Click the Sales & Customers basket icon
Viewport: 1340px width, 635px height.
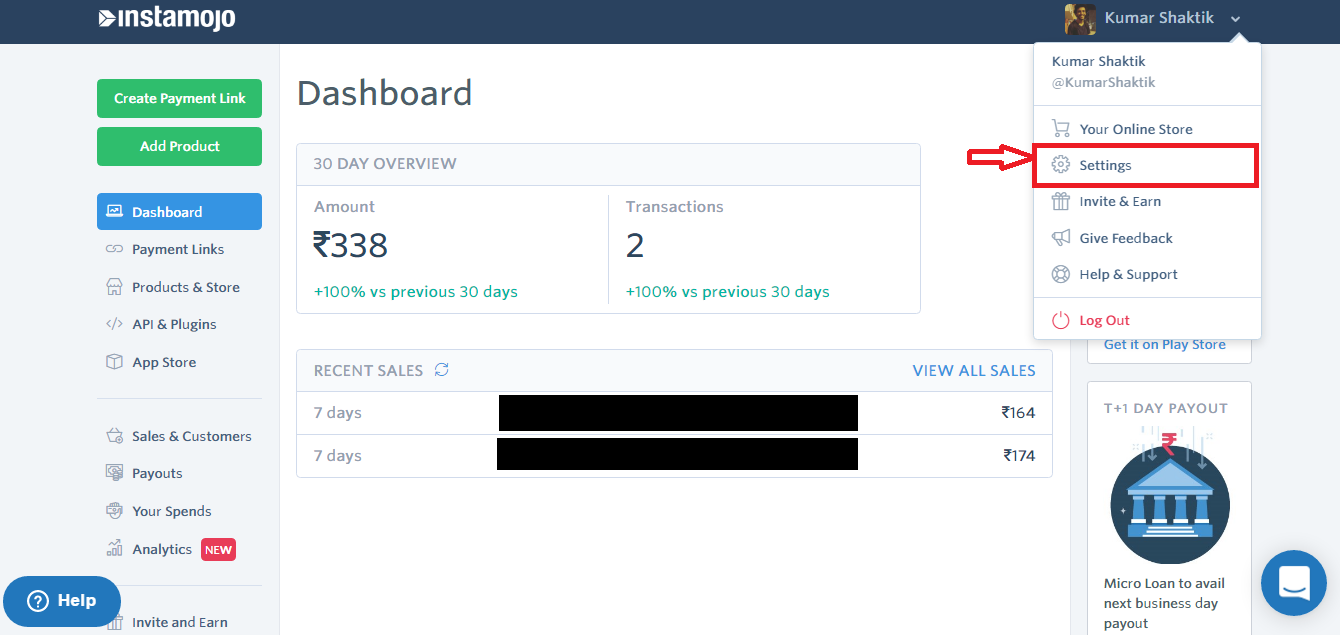pyautogui.click(x=114, y=436)
